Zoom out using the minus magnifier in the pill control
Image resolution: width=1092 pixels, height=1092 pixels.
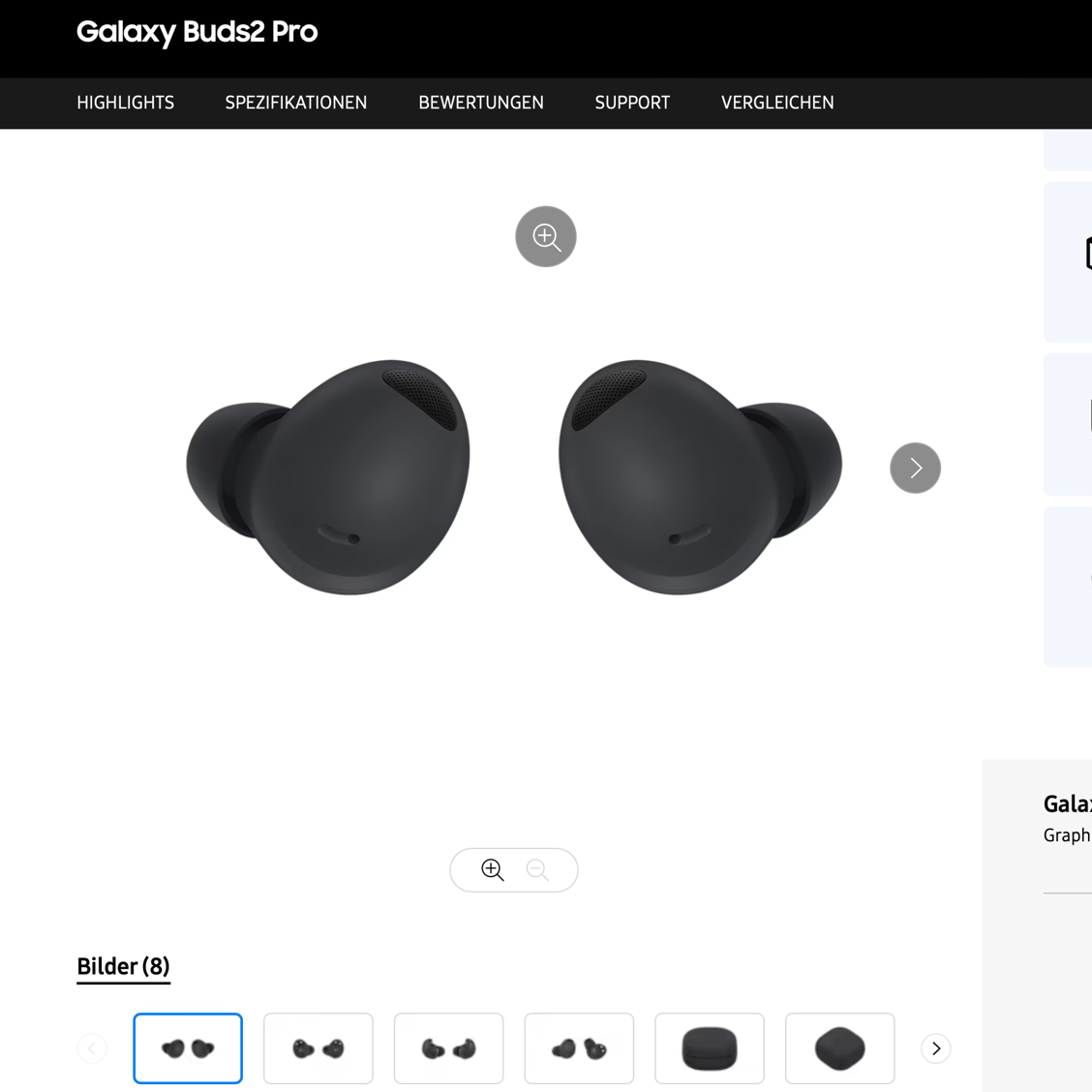(x=537, y=869)
